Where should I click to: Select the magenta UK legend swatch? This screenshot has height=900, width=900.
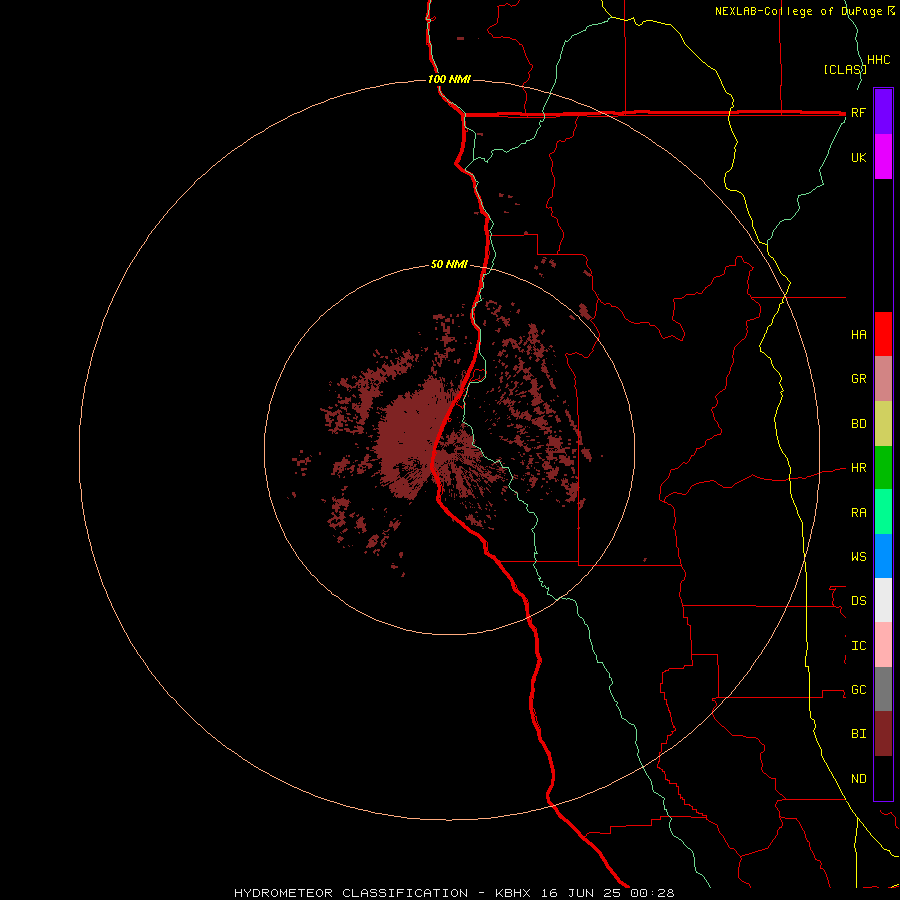pos(883,157)
